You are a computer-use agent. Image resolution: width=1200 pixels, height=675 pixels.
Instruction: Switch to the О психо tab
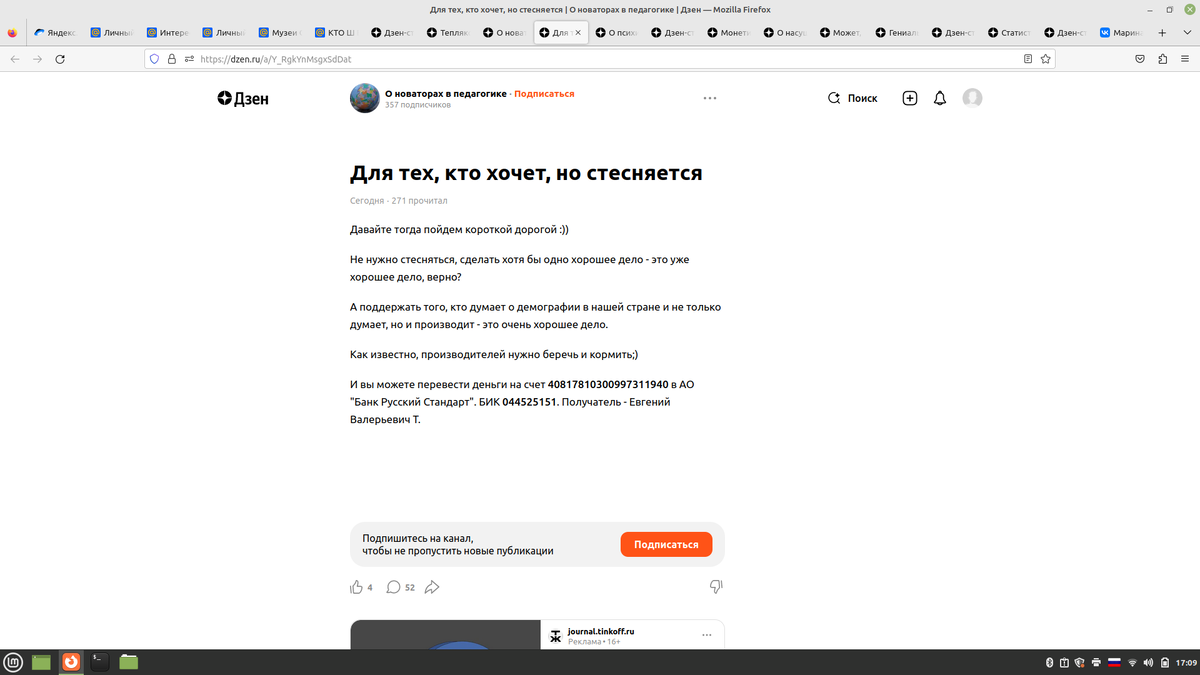(x=617, y=32)
